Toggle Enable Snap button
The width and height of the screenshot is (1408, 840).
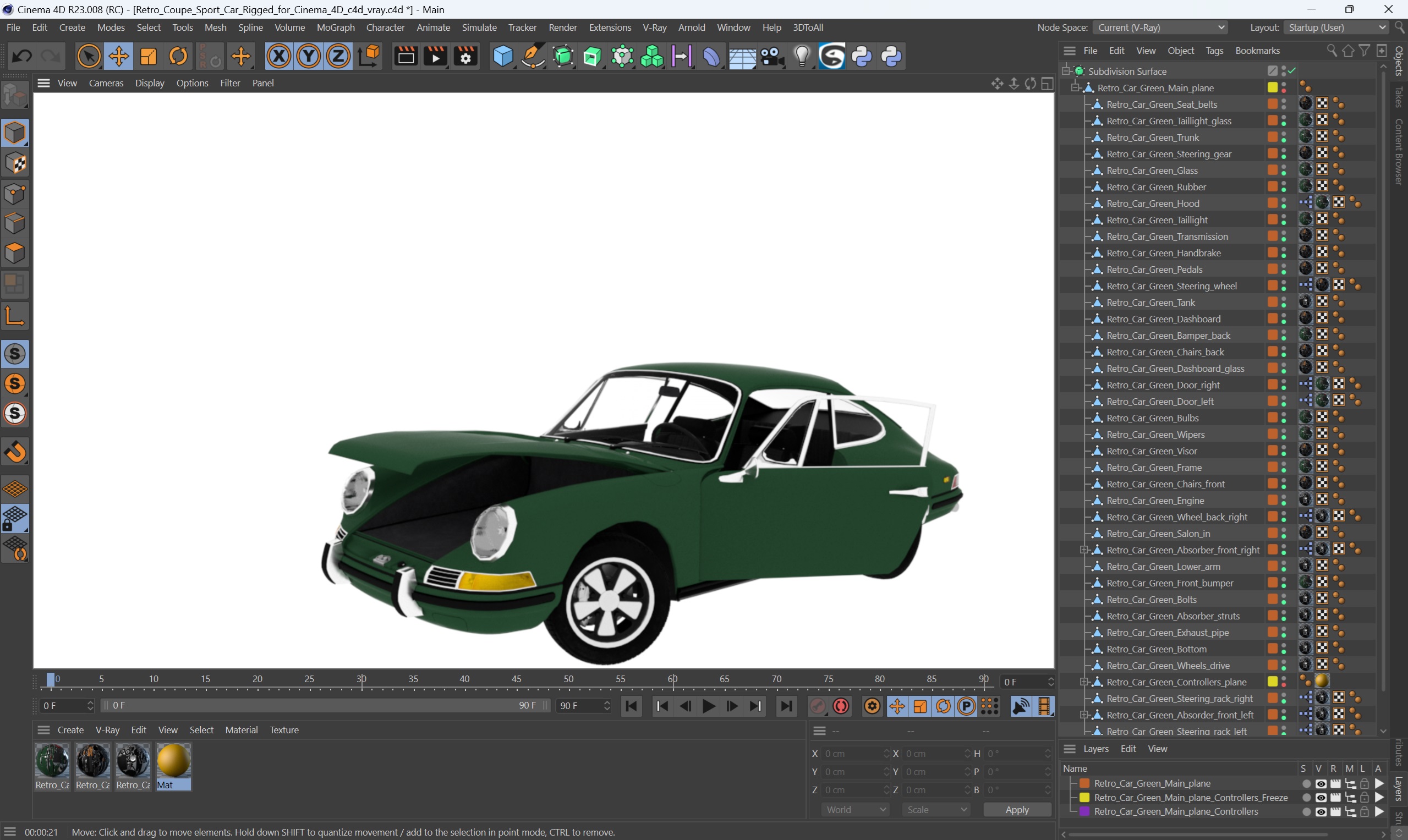[15, 452]
